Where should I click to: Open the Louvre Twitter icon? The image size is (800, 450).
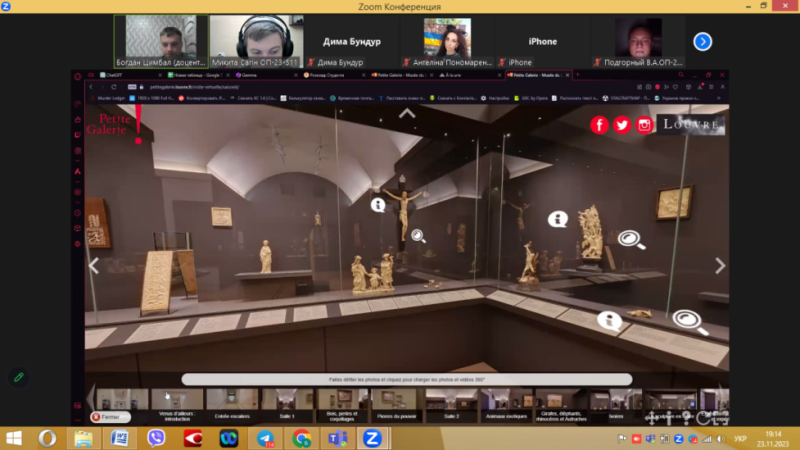click(621, 125)
